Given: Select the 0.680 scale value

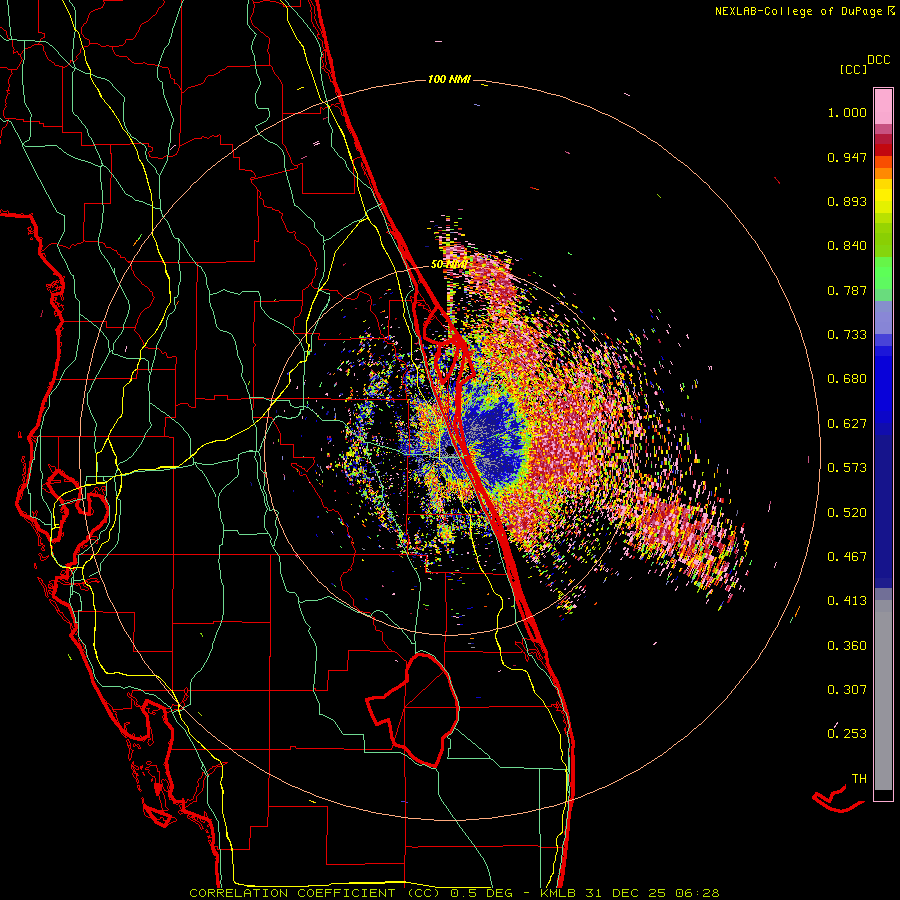Looking at the screenshot, I should [847, 379].
